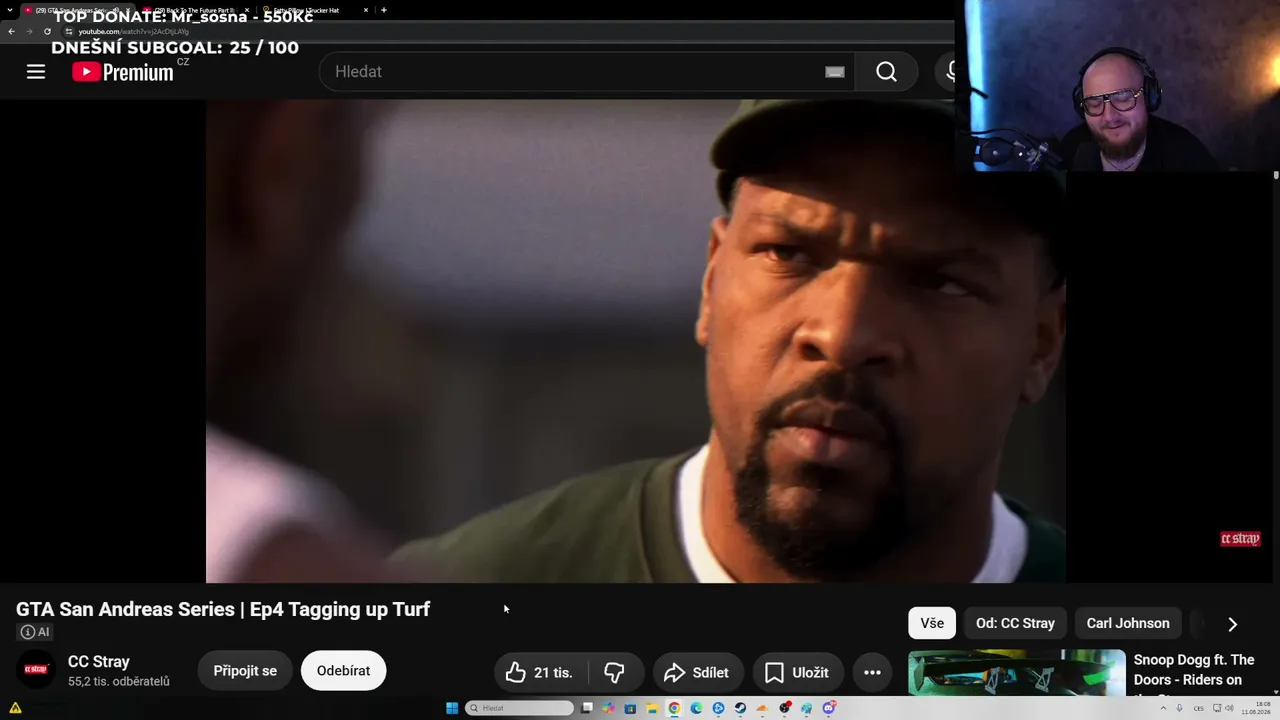This screenshot has height=720, width=1280.
Task: Save video with the Uložit button
Action: click(x=797, y=673)
